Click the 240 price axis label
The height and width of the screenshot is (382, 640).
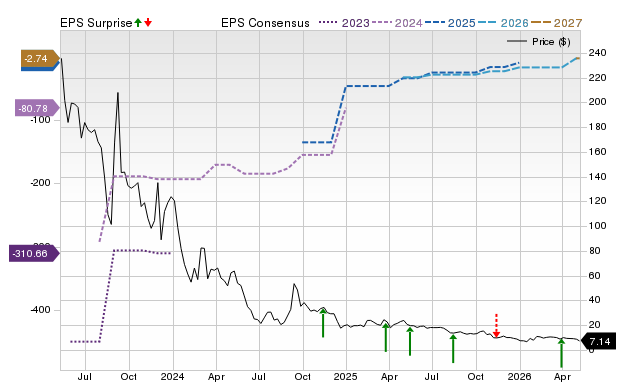tap(598, 53)
